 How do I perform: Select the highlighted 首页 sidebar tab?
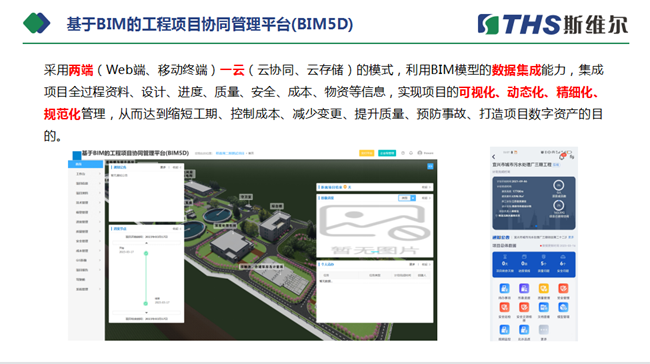(85, 164)
